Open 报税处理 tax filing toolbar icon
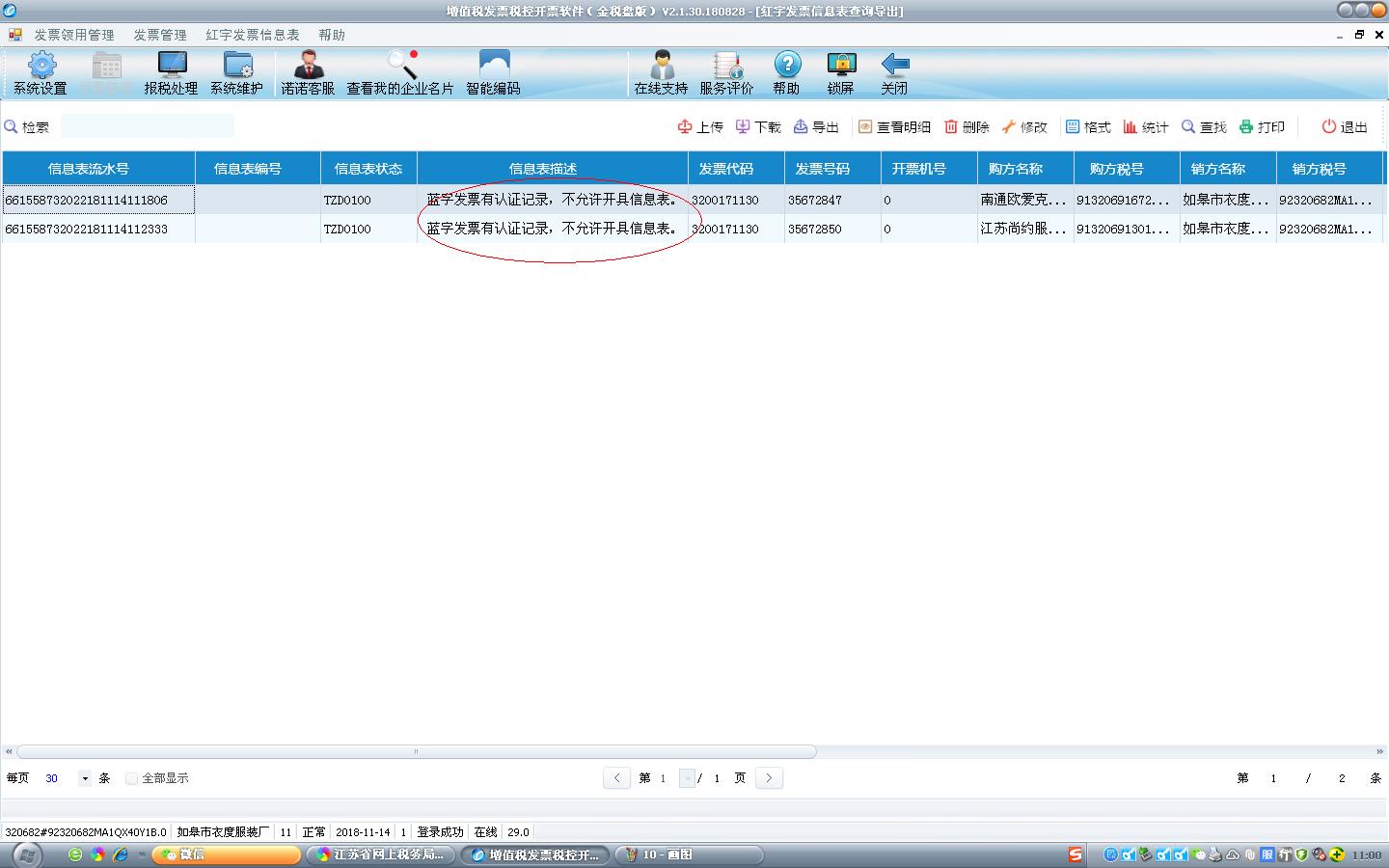1389x868 pixels. (171, 72)
